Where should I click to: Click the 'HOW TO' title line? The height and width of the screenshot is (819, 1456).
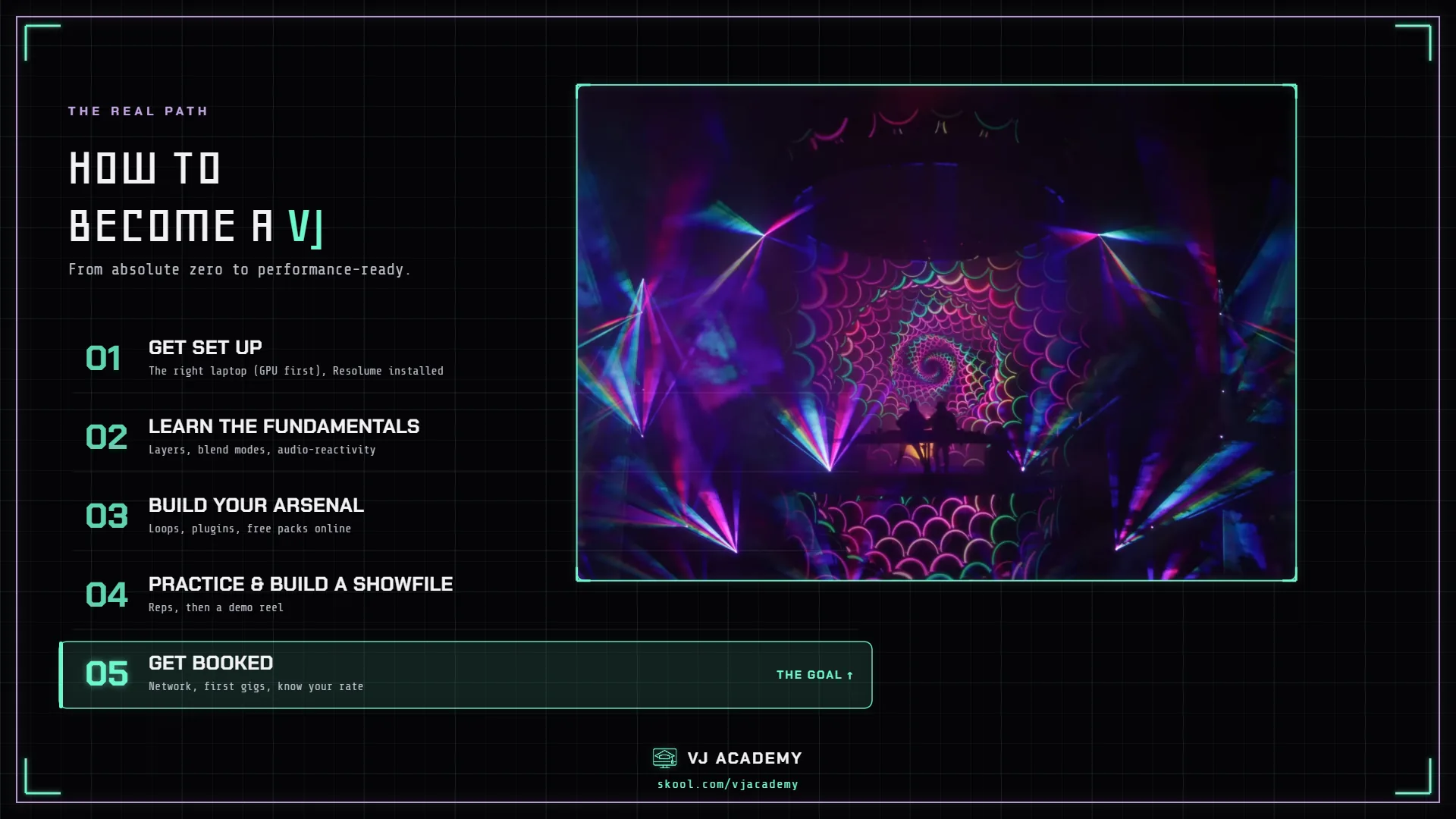coord(145,168)
